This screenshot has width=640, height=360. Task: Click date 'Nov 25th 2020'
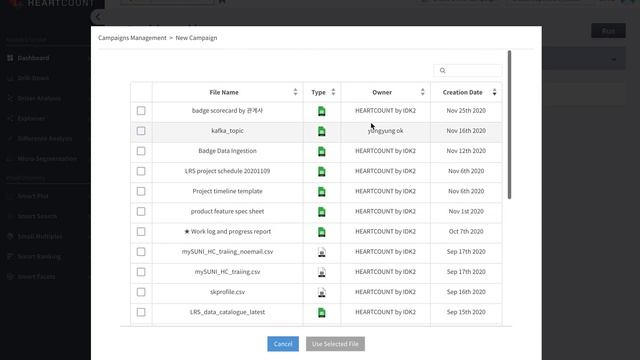click(x=466, y=111)
